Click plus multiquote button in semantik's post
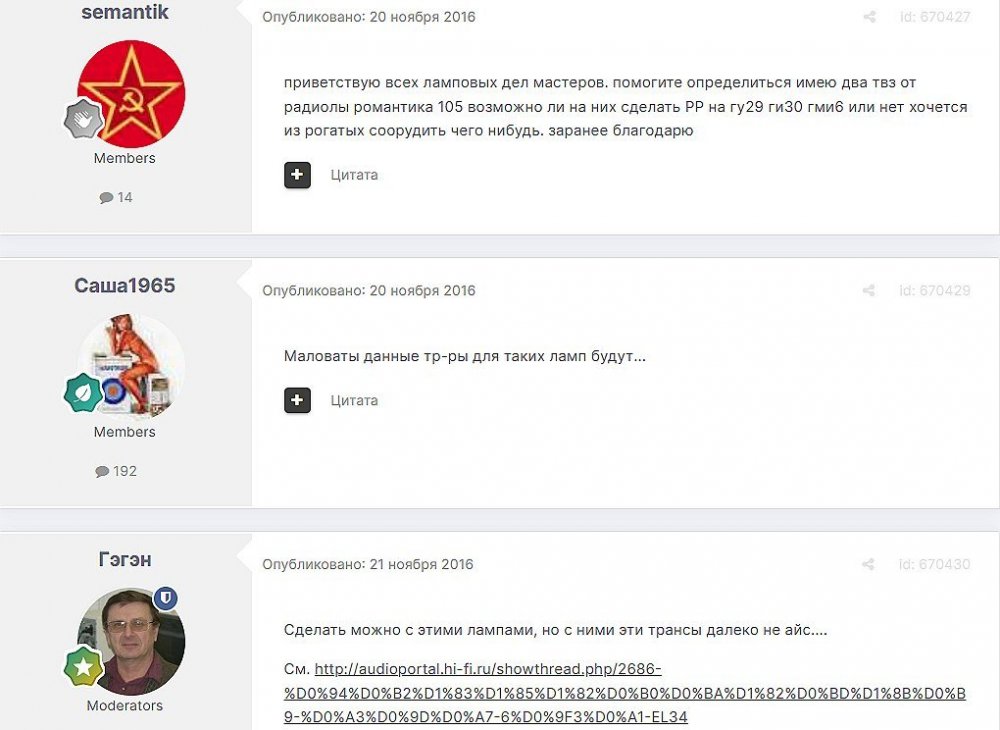 click(x=297, y=175)
